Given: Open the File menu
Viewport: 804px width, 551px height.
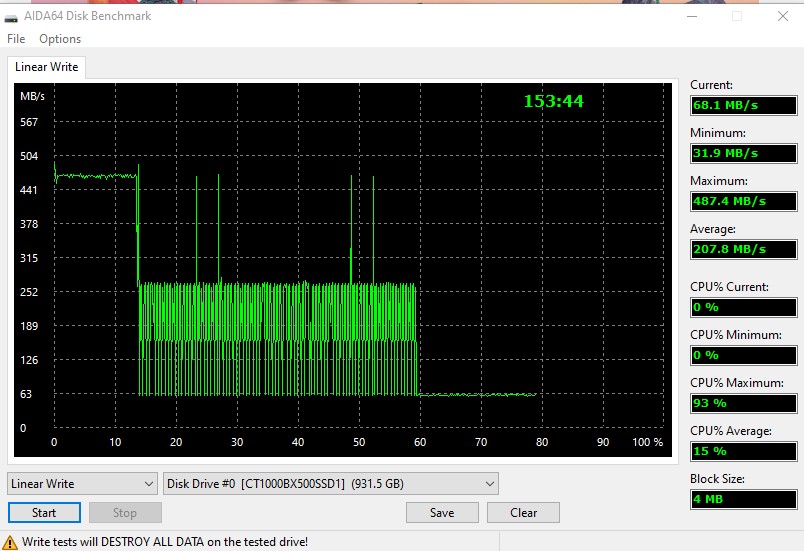Looking at the screenshot, I should 16,39.
